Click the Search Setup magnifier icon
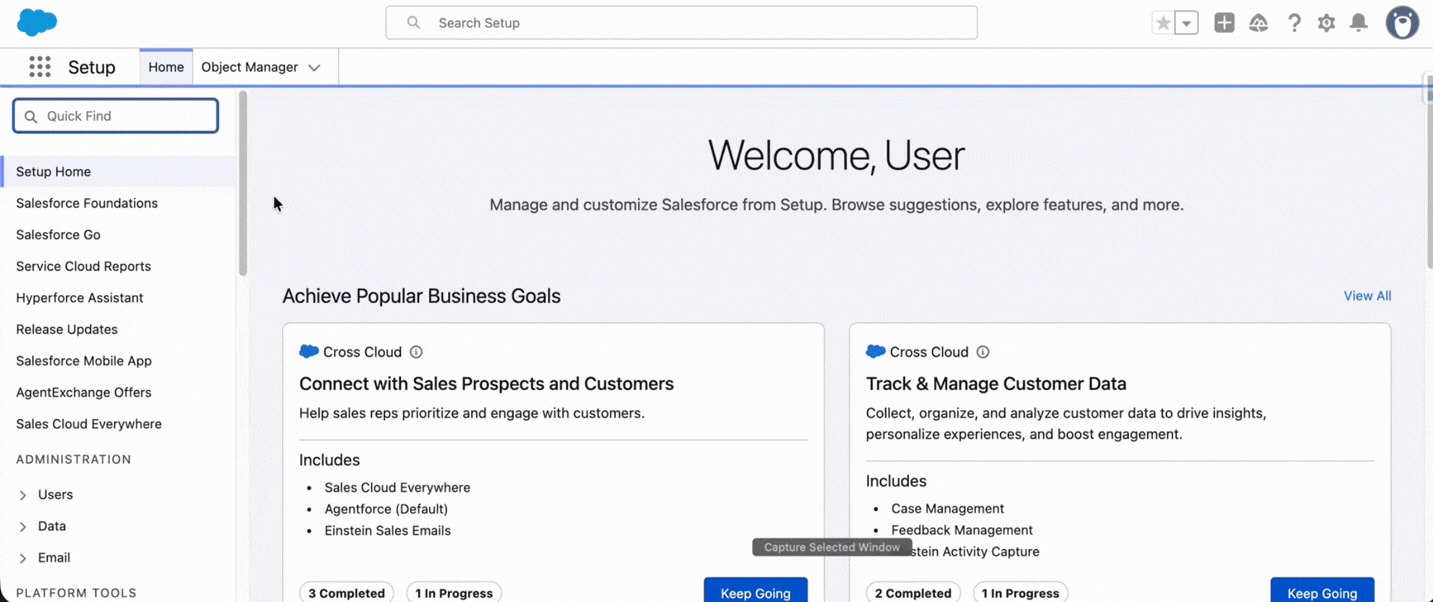 [413, 23]
